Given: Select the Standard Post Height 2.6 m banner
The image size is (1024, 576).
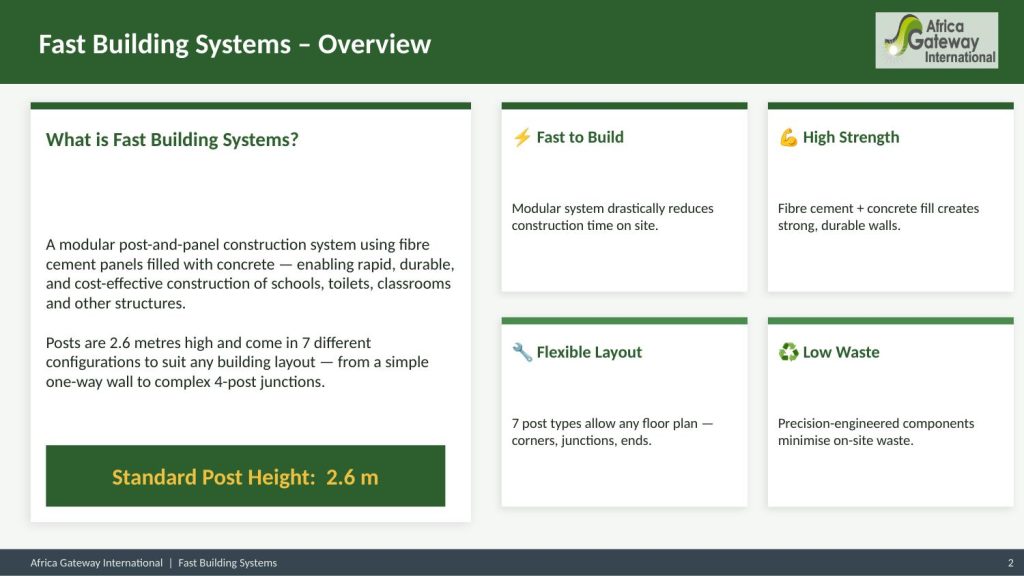Looking at the screenshot, I should coord(245,477).
